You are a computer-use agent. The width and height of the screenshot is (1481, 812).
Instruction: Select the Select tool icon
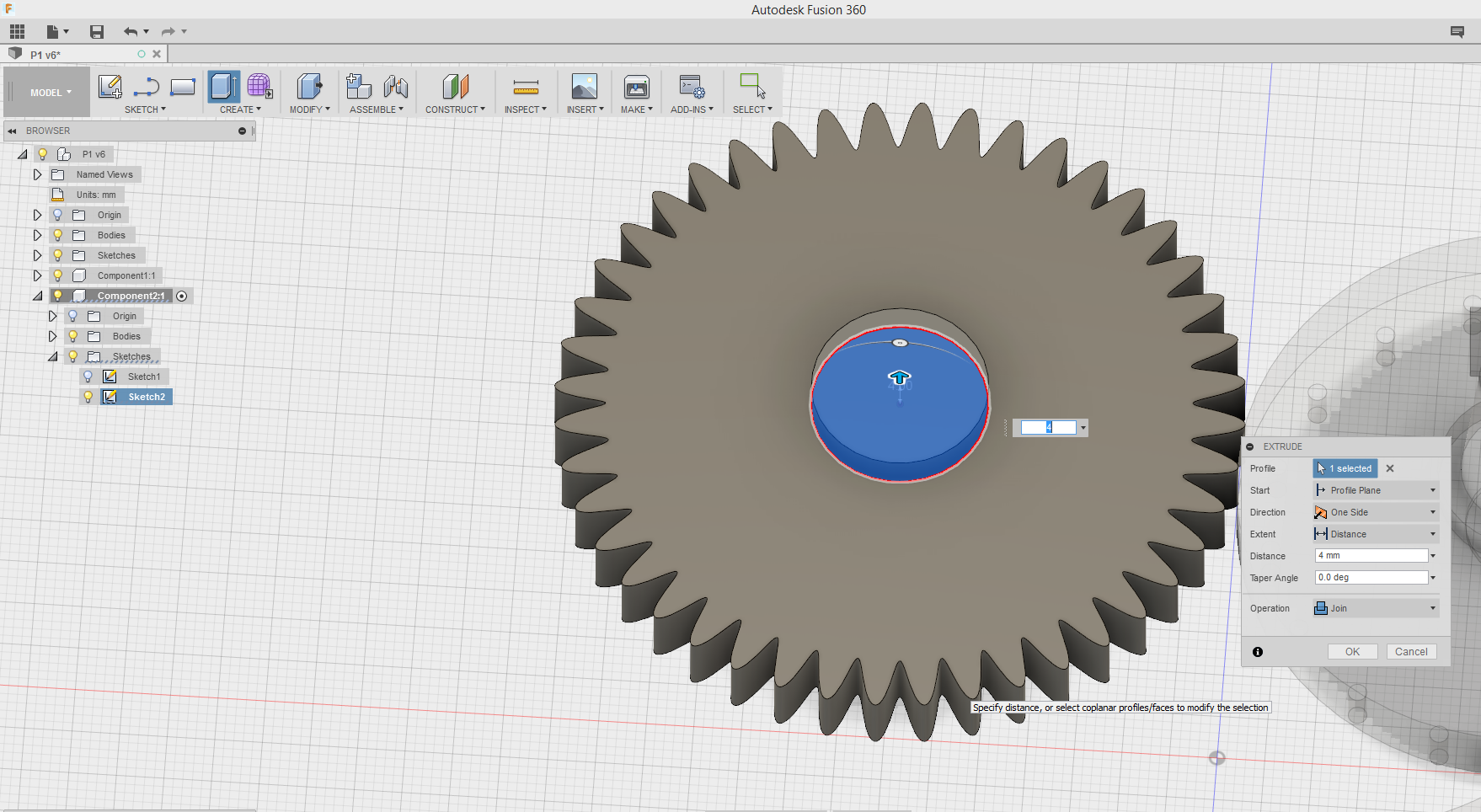click(x=752, y=86)
